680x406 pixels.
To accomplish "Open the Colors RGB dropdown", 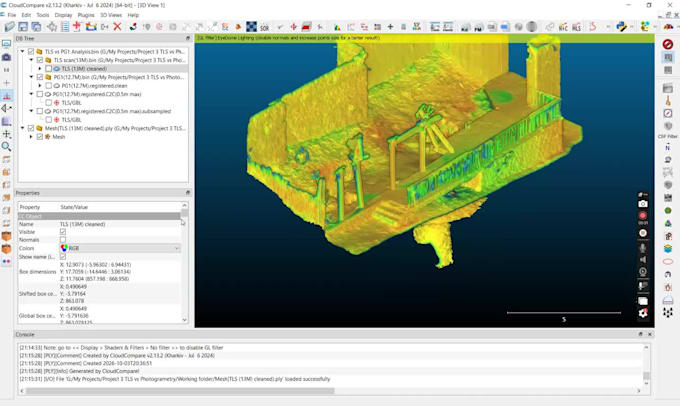I will [x=120, y=248].
